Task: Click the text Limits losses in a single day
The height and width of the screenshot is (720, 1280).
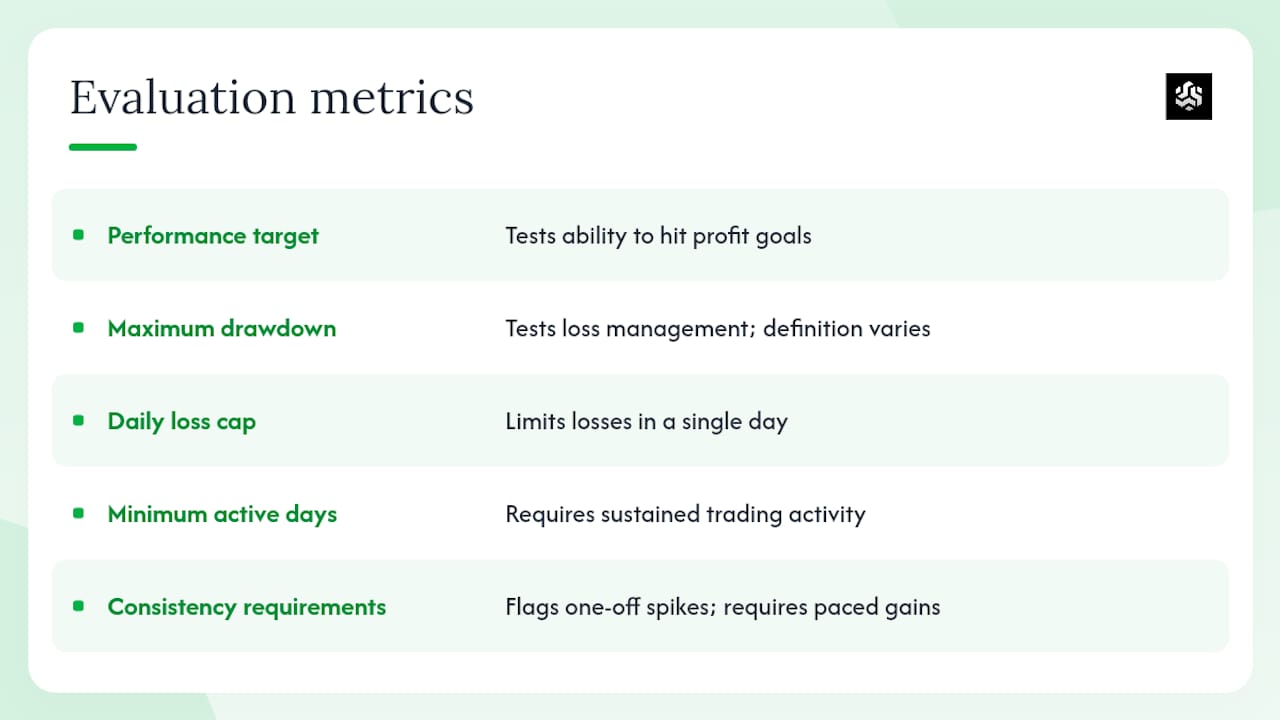Action: tap(646, 422)
